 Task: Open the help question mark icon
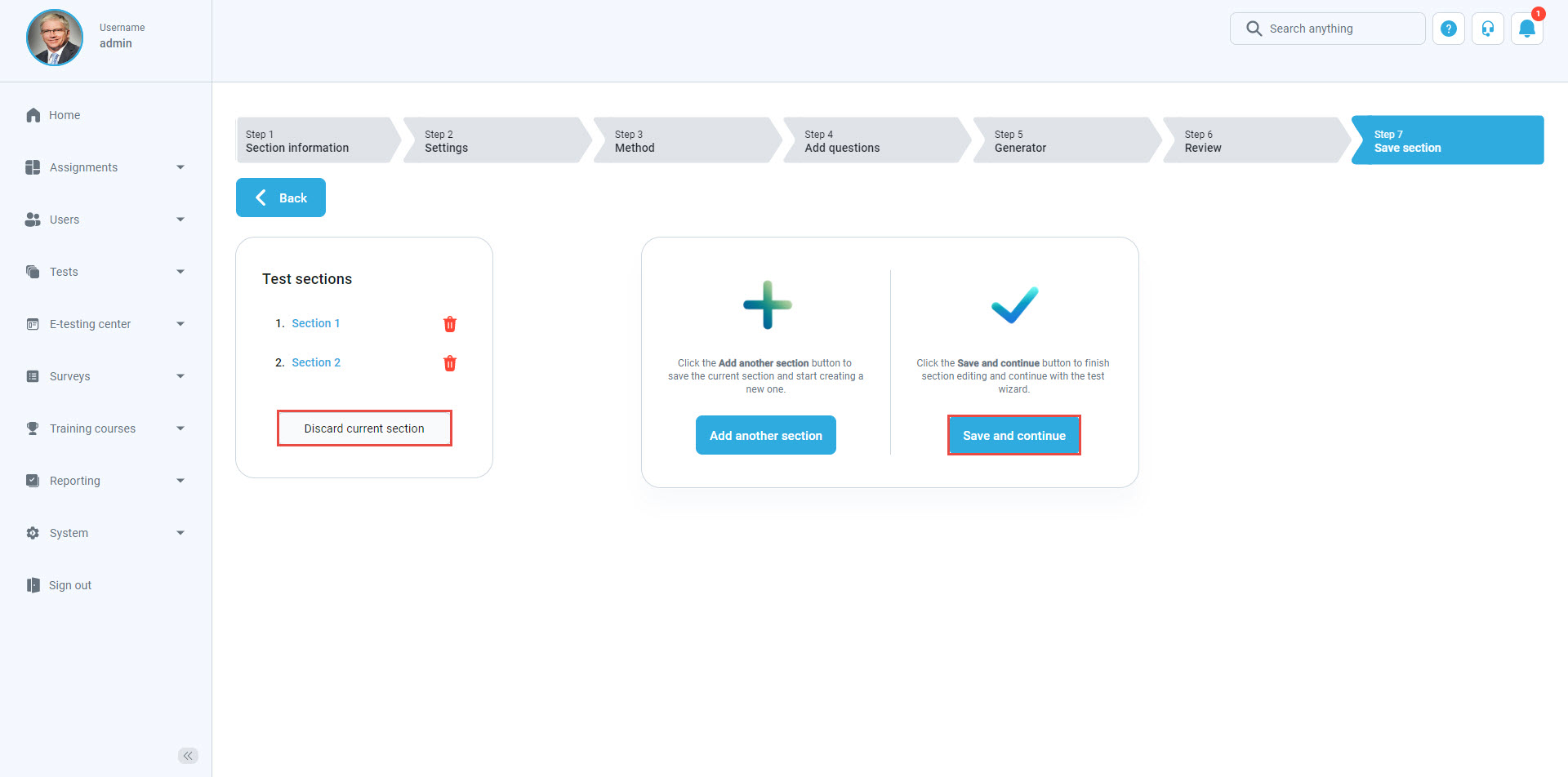click(1448, 29)
